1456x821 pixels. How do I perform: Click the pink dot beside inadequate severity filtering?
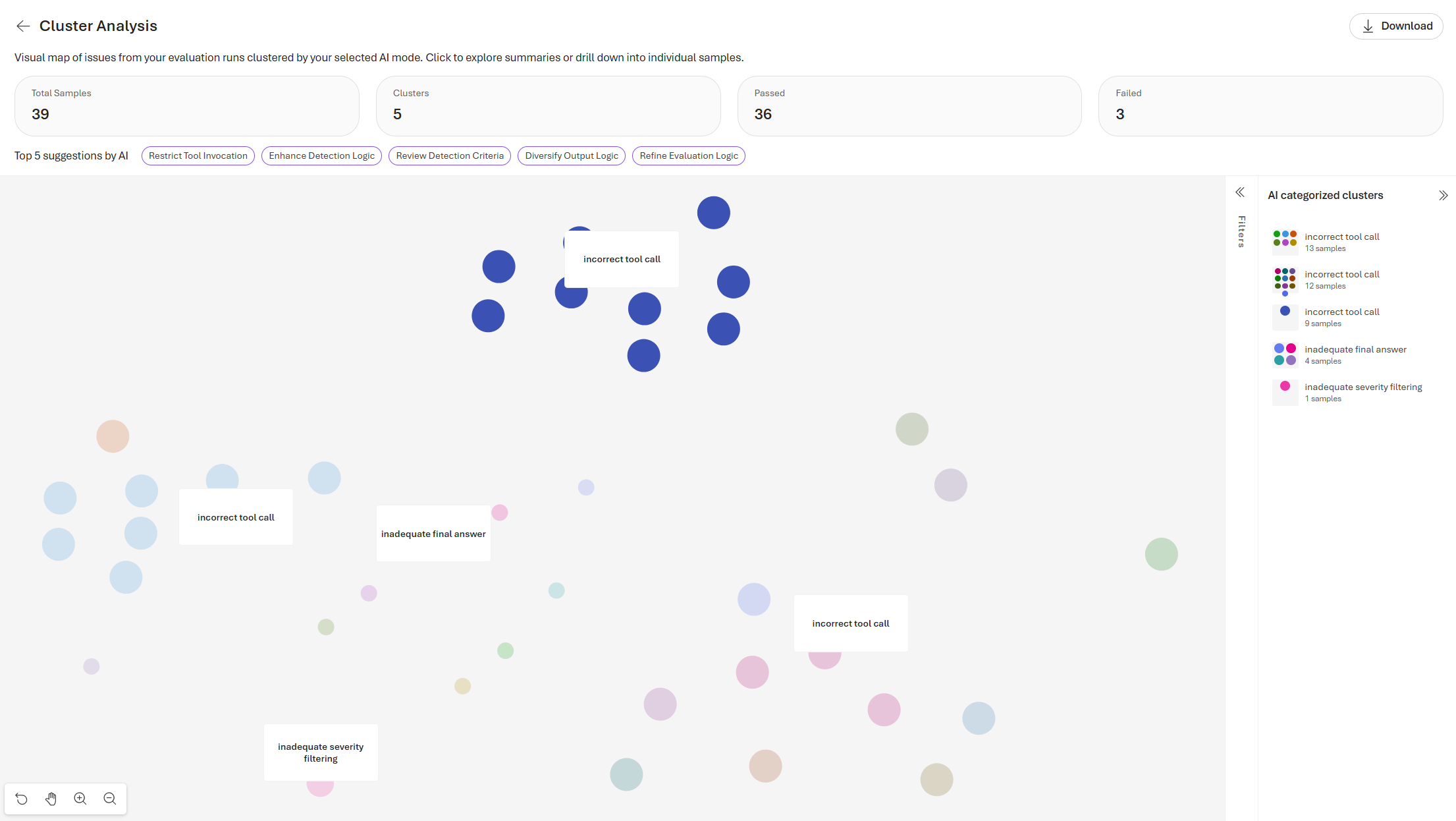coord(1284,386)
